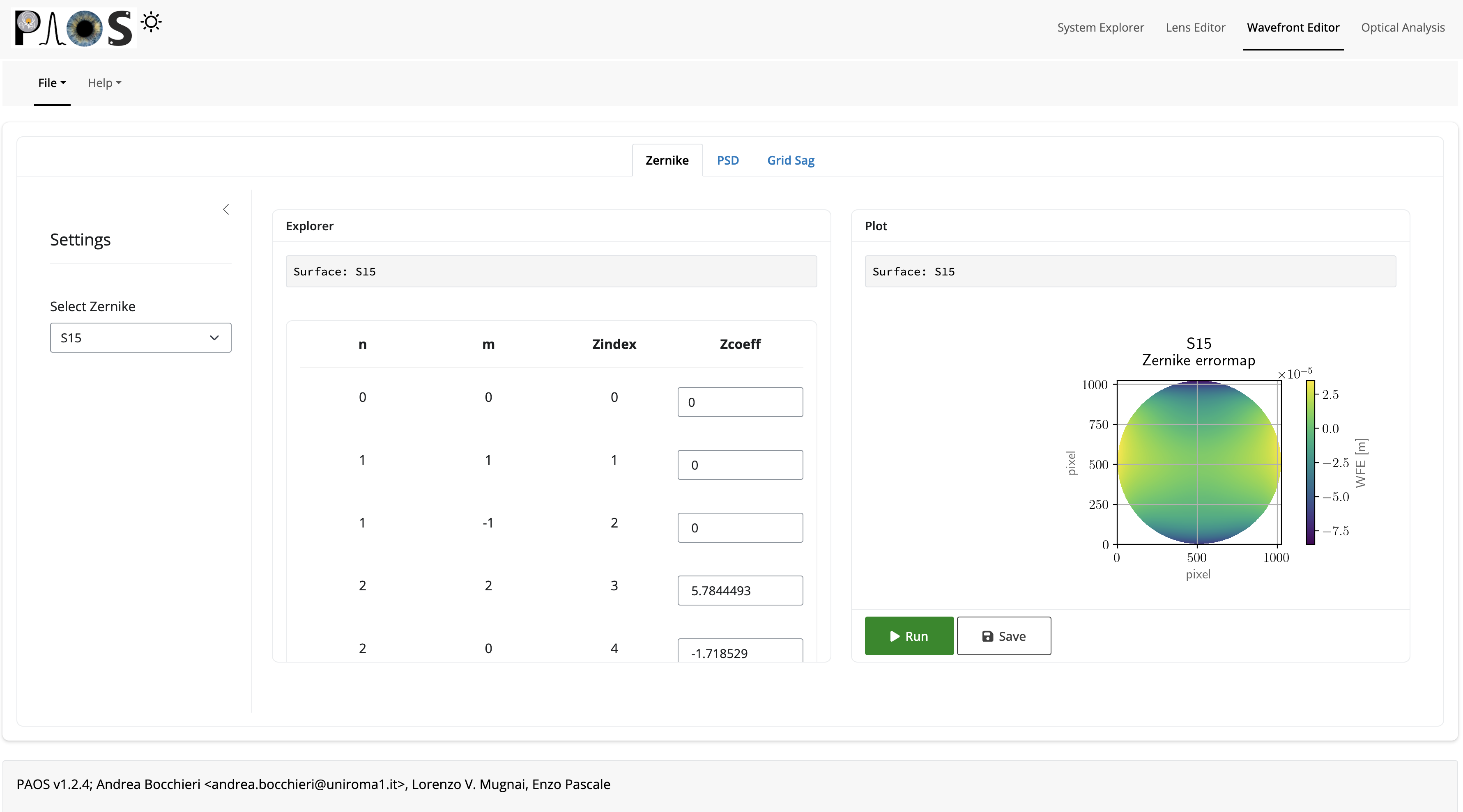1463x812 pixels.
Task: Click the S15 Zernike errormap plot
Action: [1199, 462]
